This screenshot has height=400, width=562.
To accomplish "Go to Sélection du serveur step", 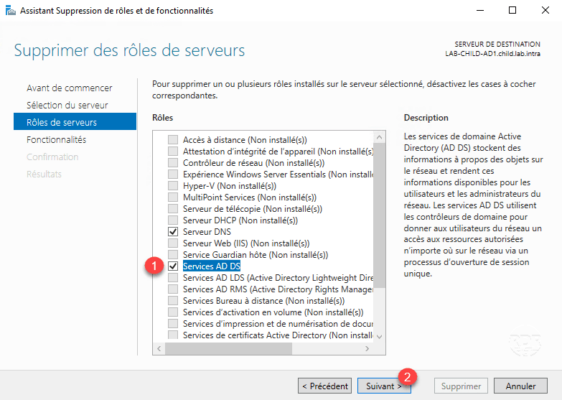I will pos(67,105).
